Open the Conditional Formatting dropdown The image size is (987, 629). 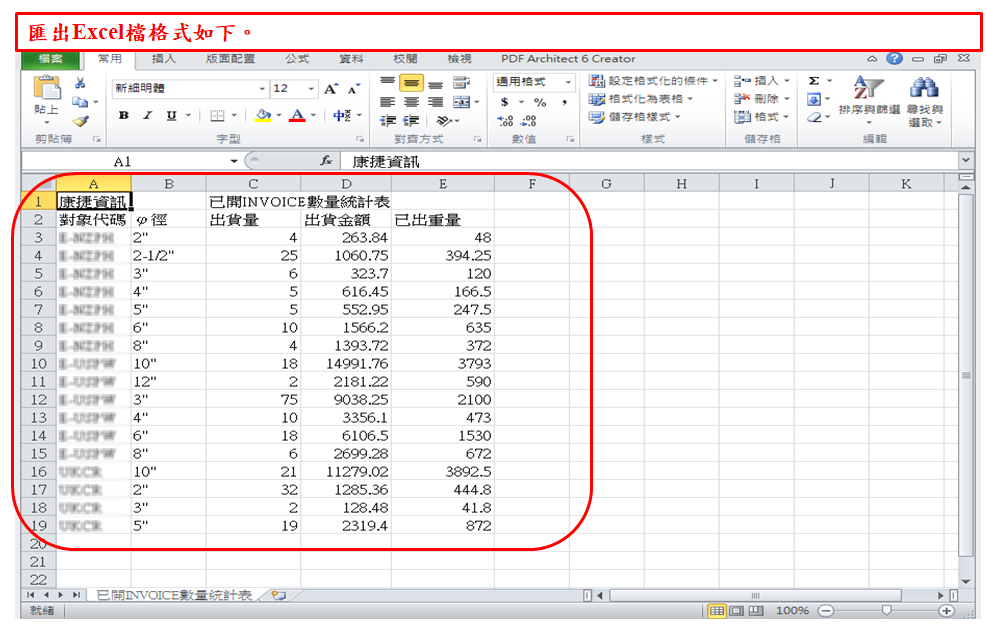(x=654, y=81)
